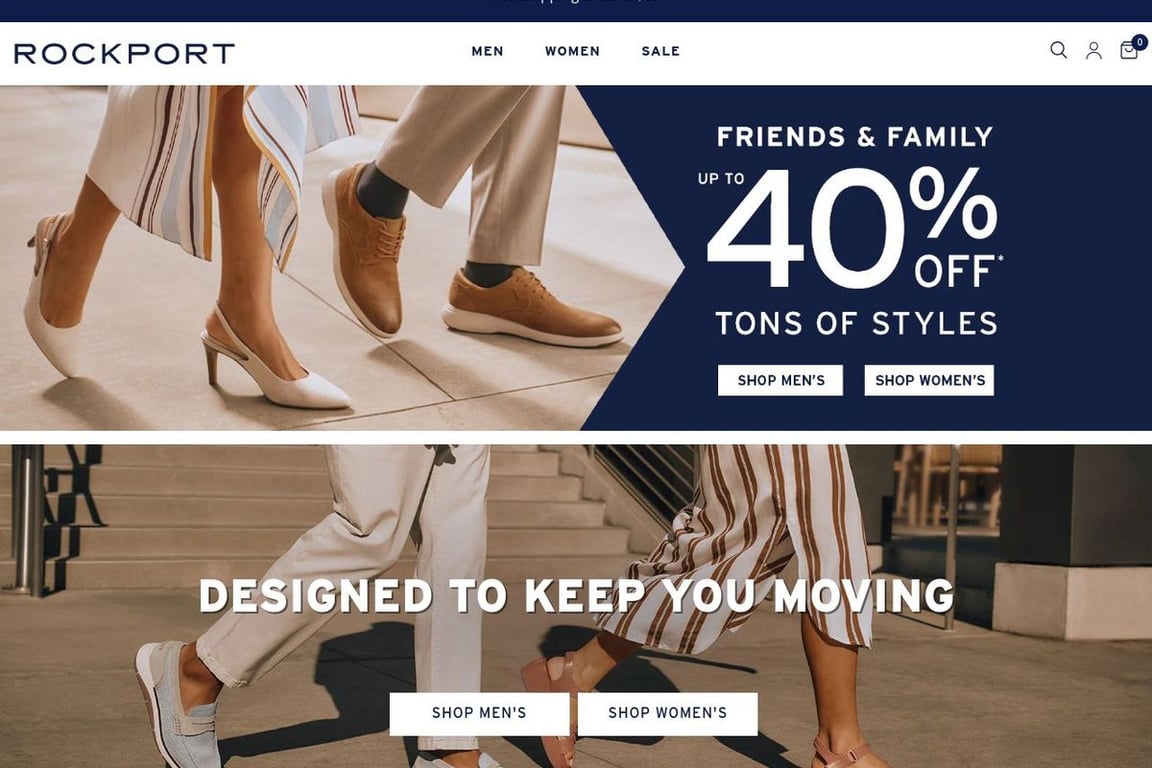The image size is (1152, 768).
Task: Click the Friends & Family heading
Action: click(854, 137)
